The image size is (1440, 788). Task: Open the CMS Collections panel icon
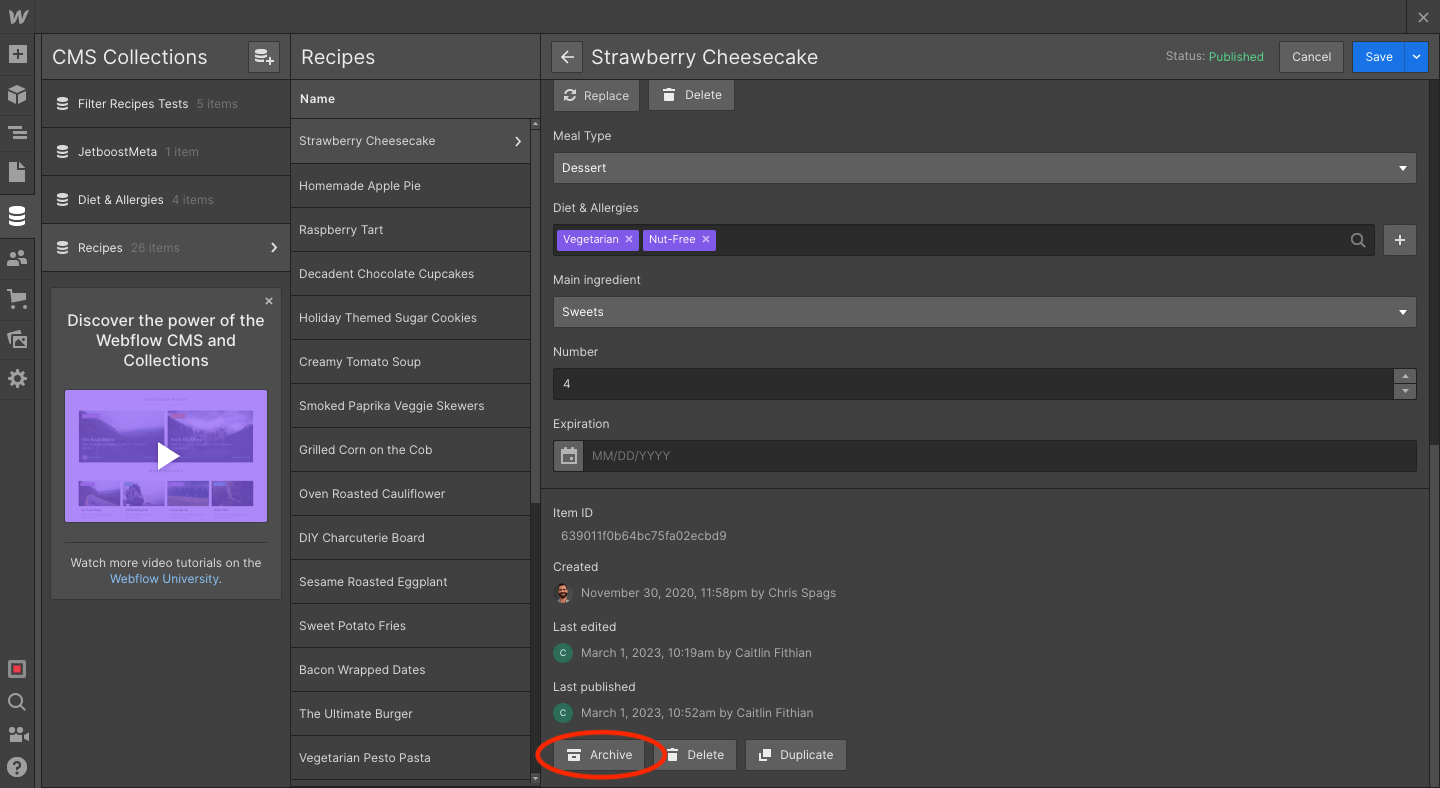(x=17, y=215)
